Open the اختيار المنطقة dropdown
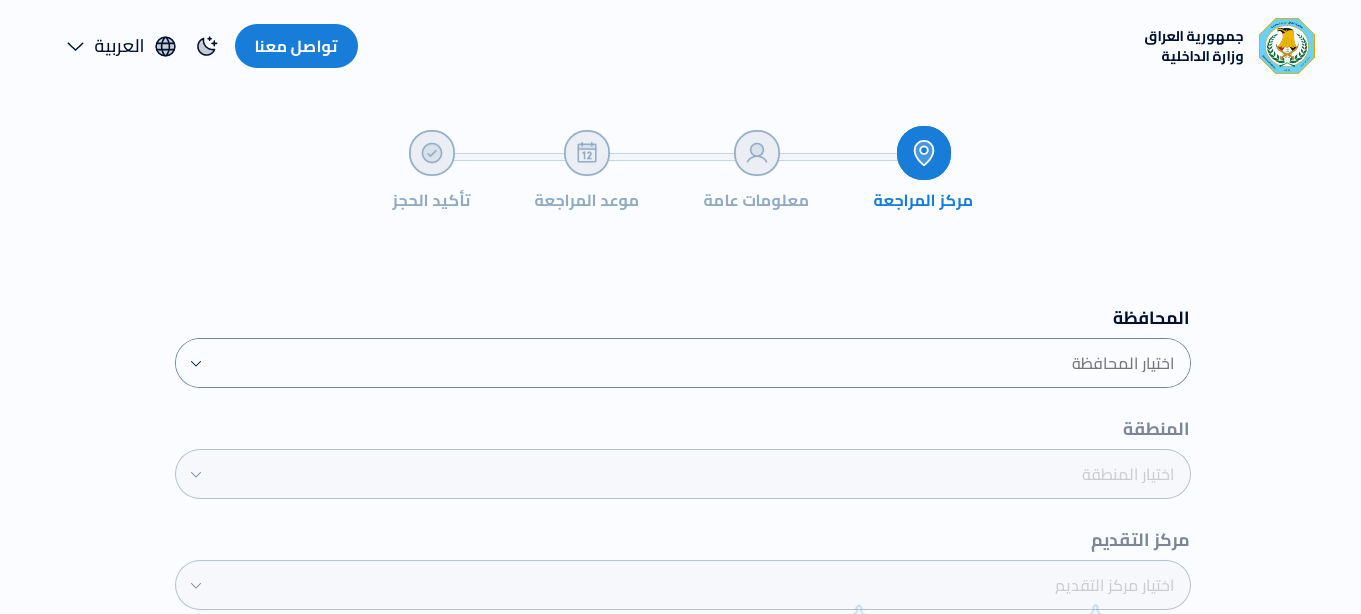The width and height of the screenshot is (1361, 614). point(683,474)
